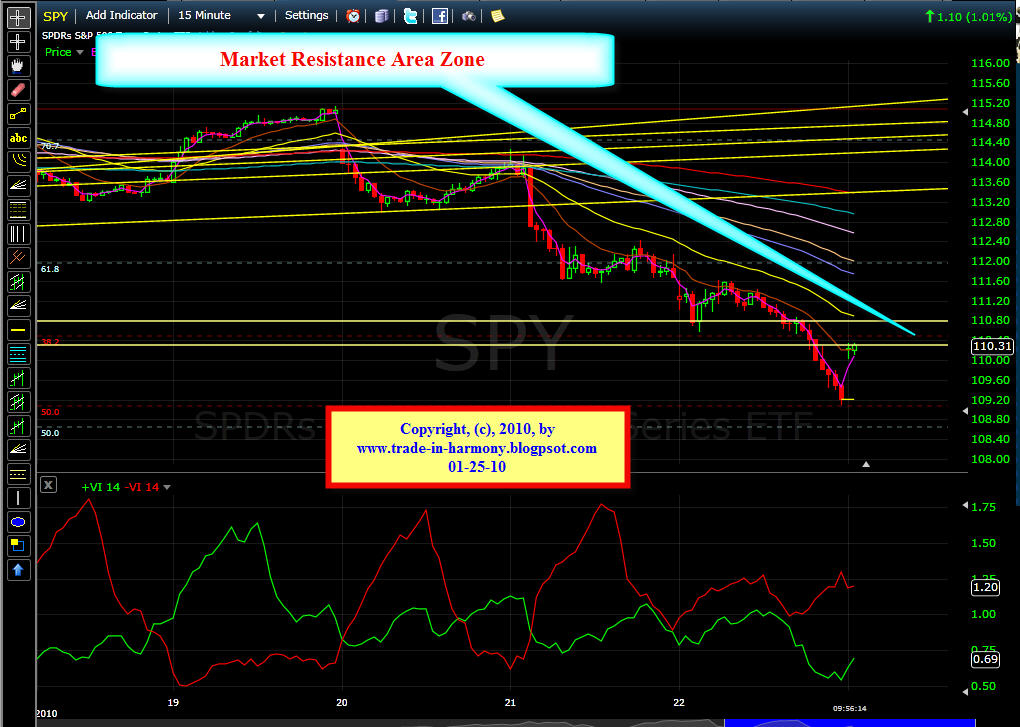Click the 116.00 price axis label
Viewport: 1020px width, 727px height.
[990, 63]
